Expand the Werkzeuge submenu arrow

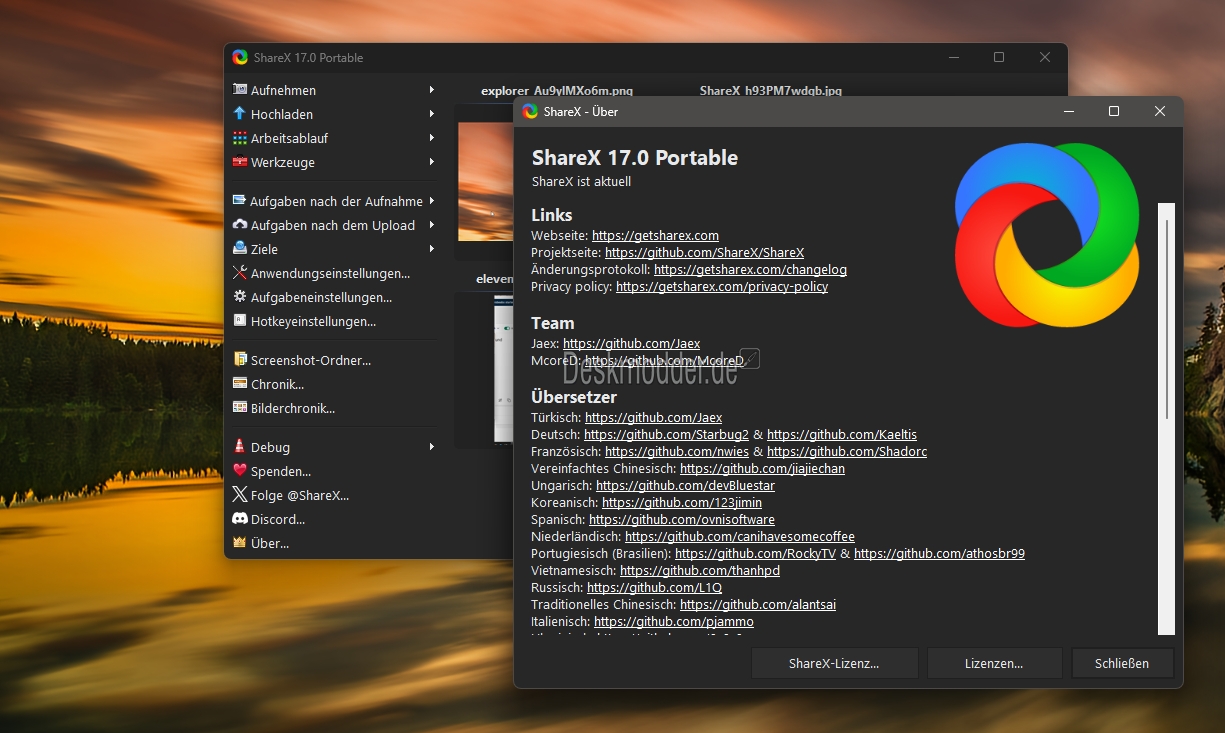point(432,162)
